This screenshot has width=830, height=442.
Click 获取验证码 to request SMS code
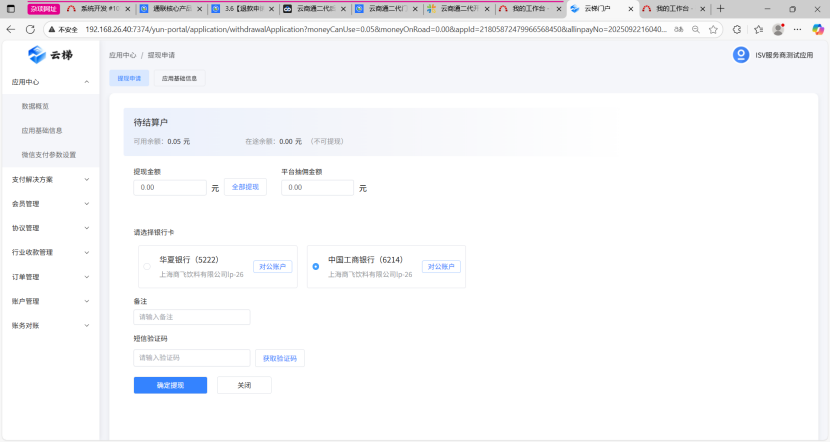coord(280,358)
